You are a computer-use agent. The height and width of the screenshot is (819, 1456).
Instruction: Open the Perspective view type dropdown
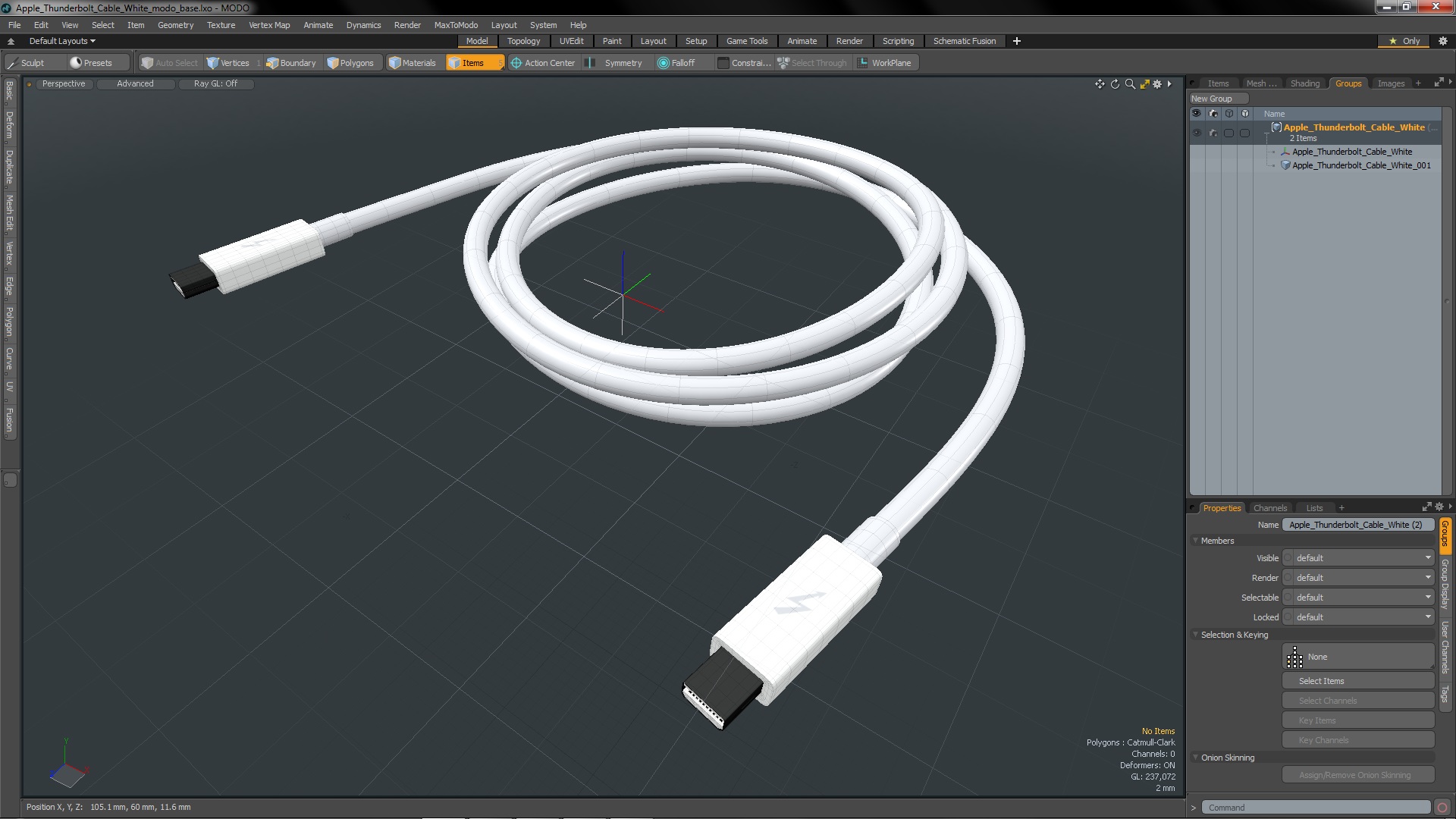[x=64, y=84]
